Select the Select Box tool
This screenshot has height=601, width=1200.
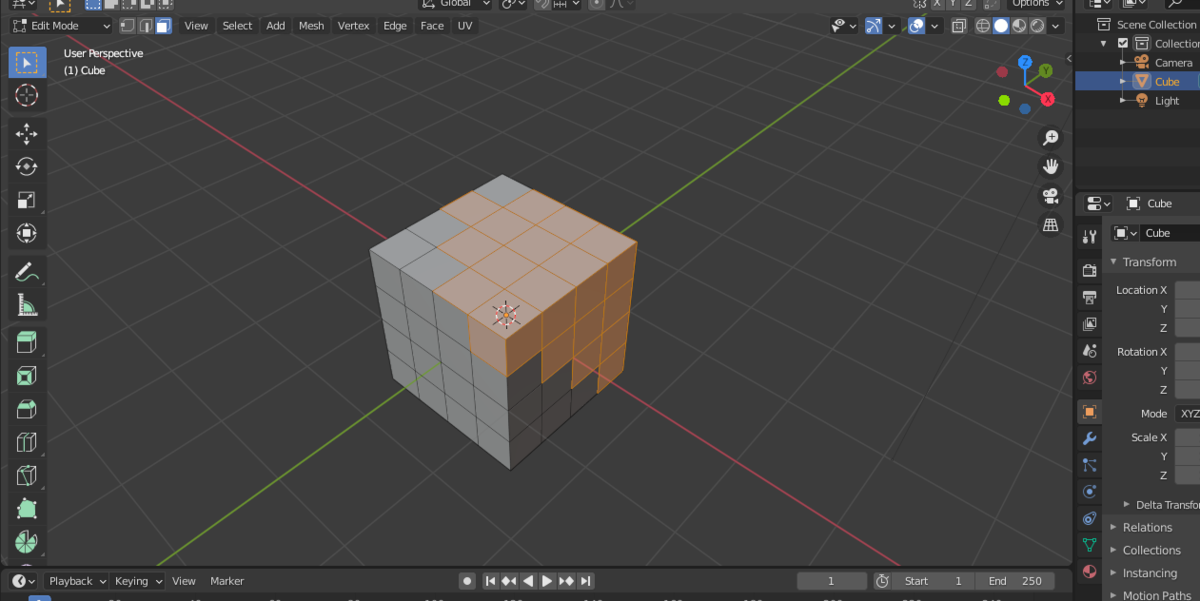[27, 62]
